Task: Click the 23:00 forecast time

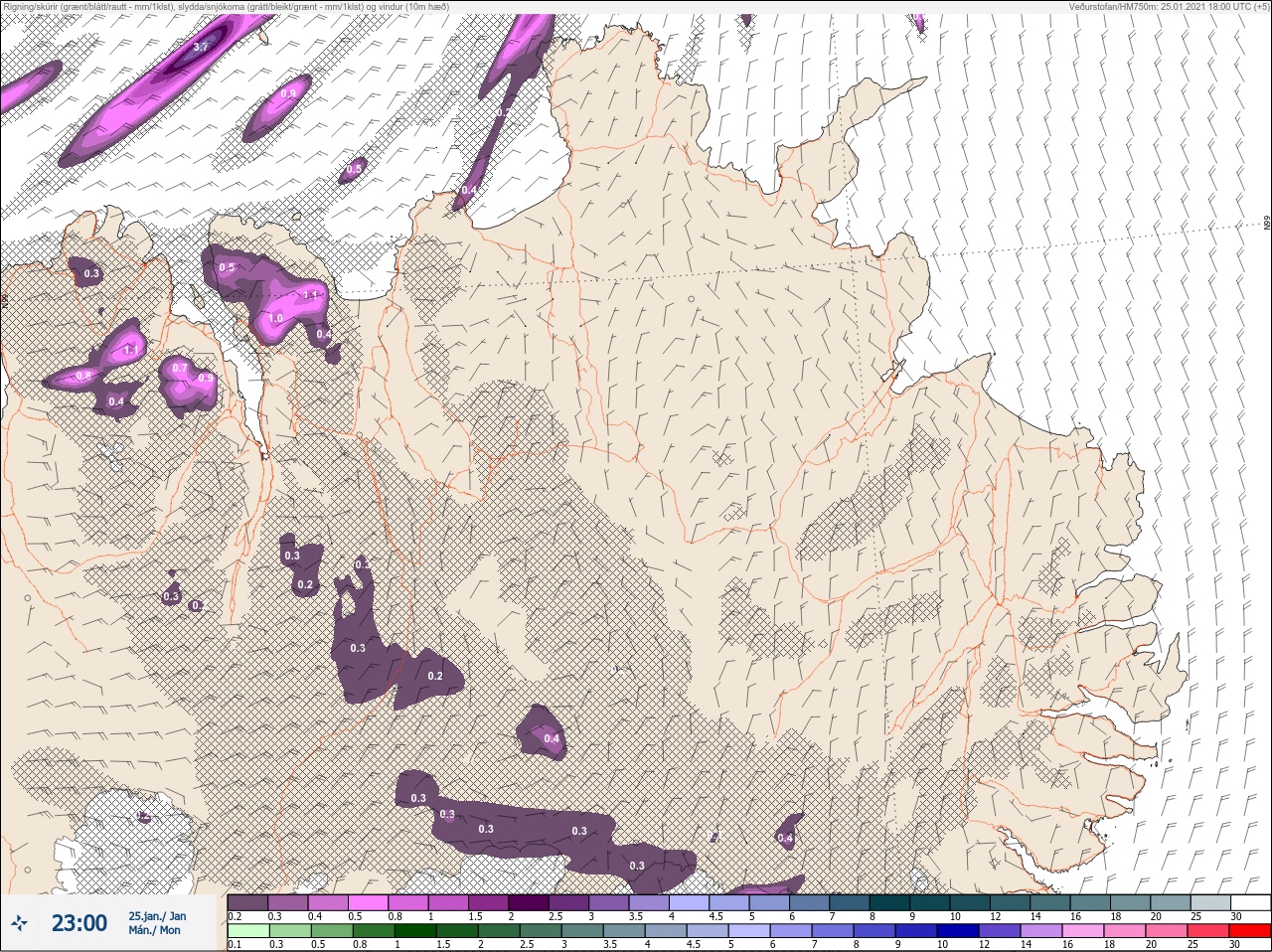Action: pyautogui.click(x=79, y=923)
